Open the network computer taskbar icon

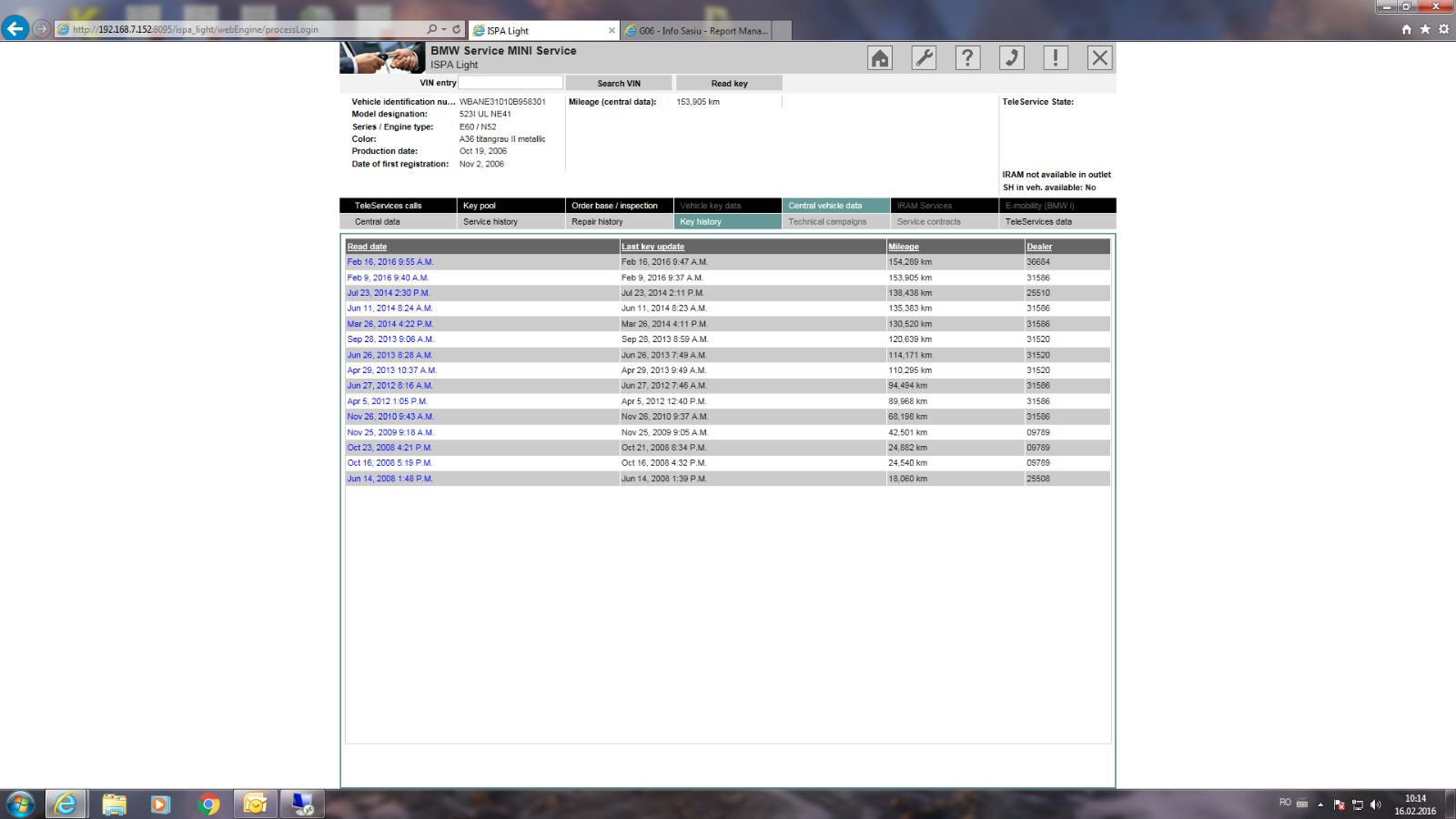point(302,804)
